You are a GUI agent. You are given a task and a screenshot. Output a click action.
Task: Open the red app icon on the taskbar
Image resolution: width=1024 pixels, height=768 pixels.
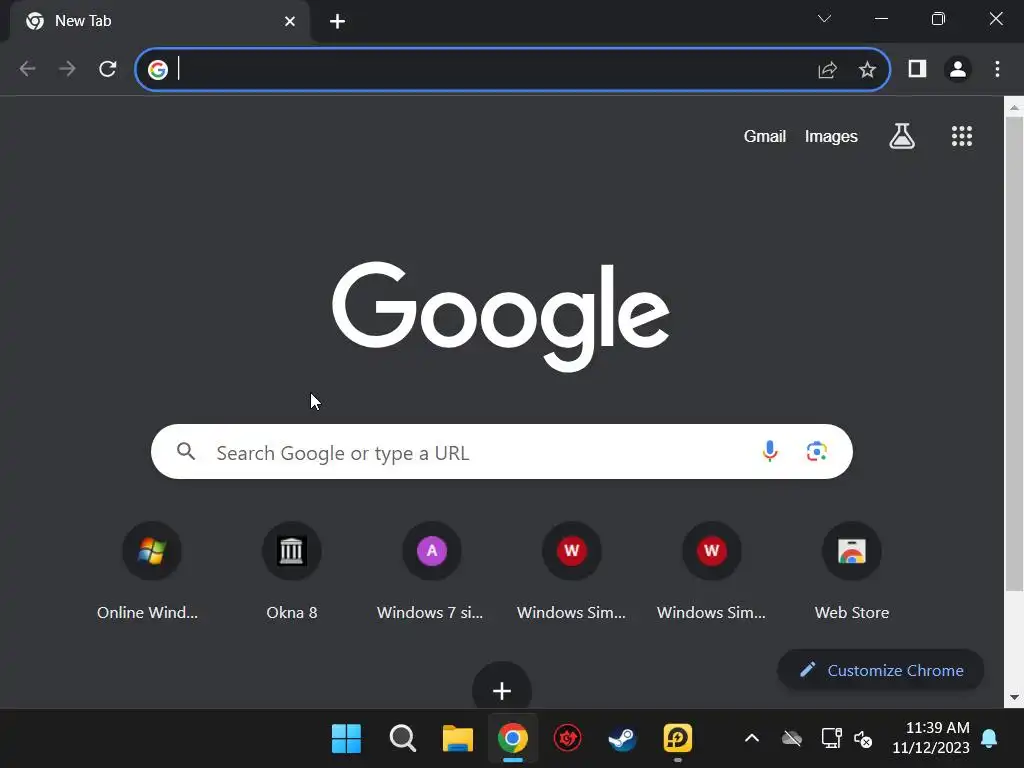coord(568,739)
